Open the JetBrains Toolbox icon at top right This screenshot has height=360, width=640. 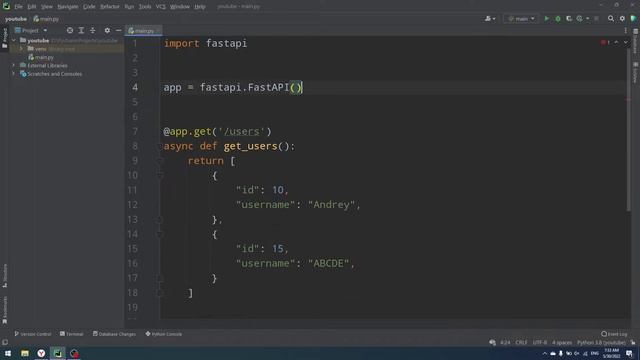[633, 19]
